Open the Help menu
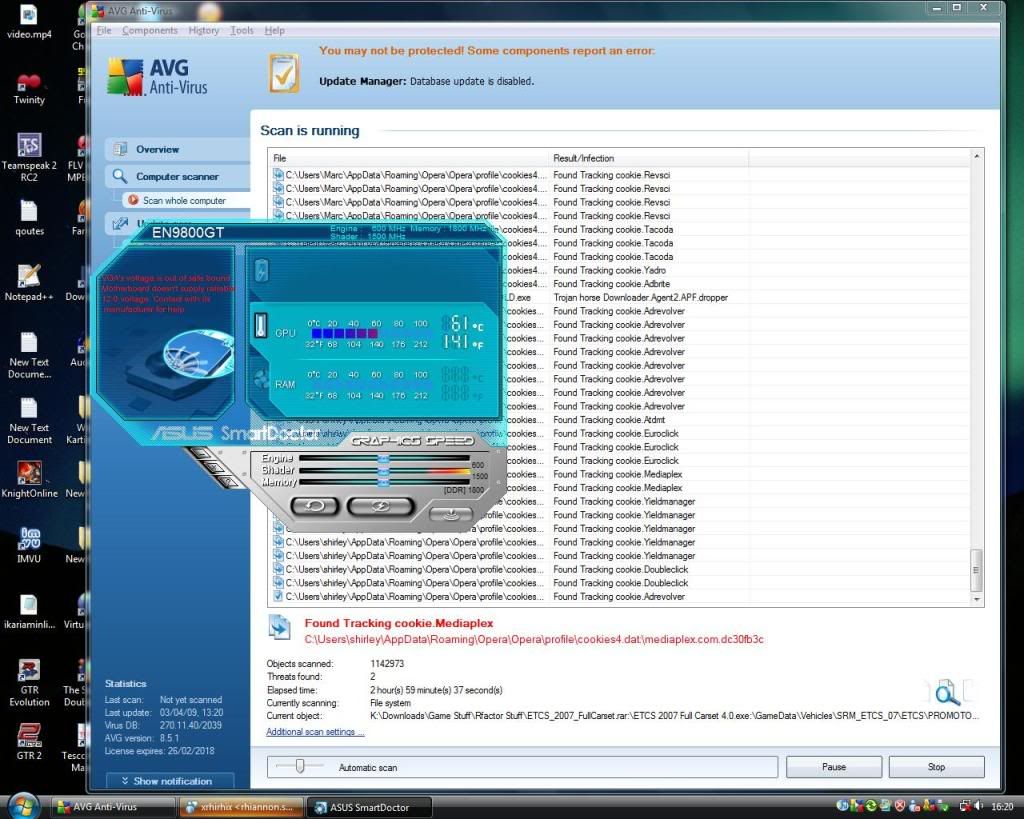The height and width of the screenshot is (819, 1024). 274,30
